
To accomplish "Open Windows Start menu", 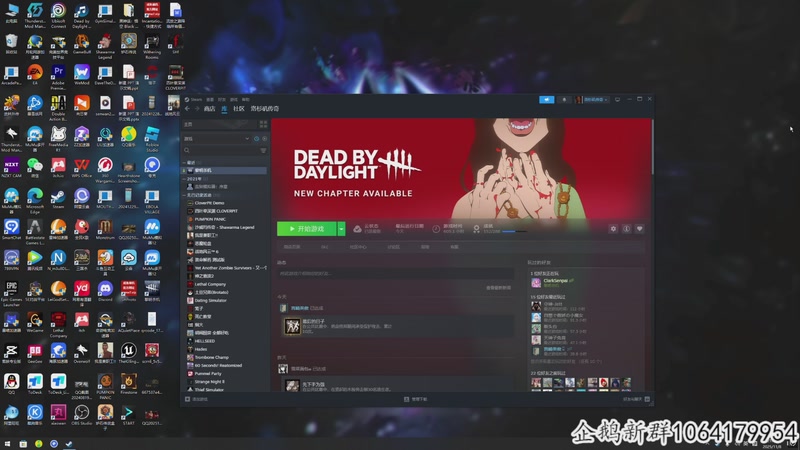I will pos(7,444).
